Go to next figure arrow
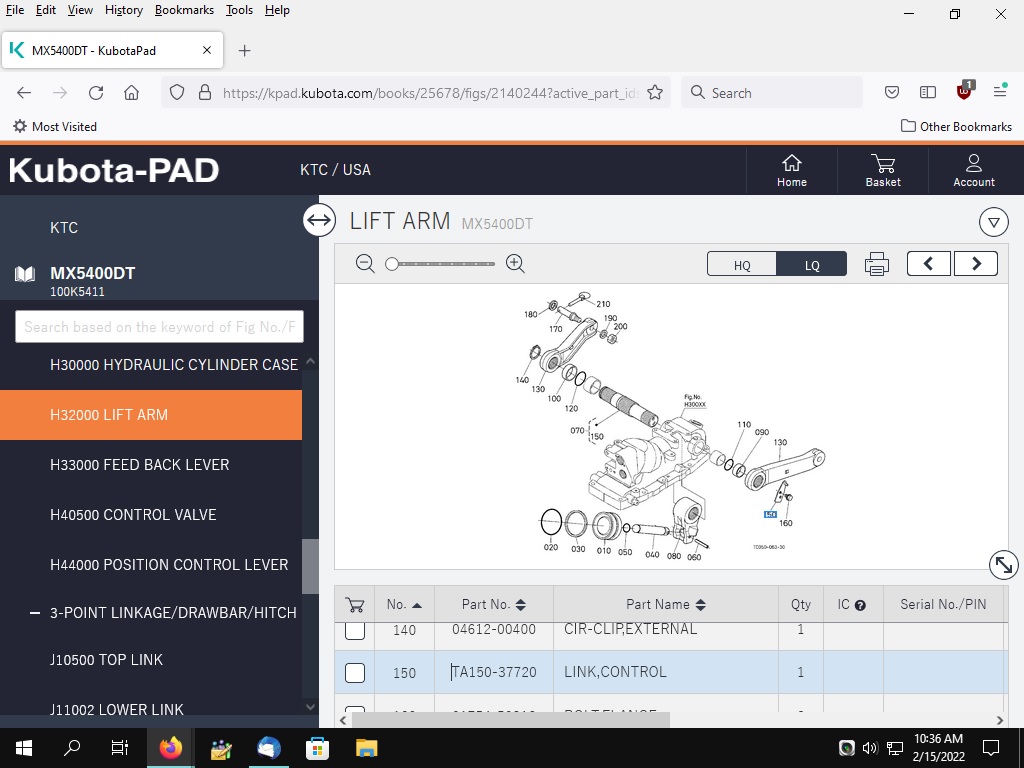Screen dimensions: 1024x768 click(x=976, y=264)
